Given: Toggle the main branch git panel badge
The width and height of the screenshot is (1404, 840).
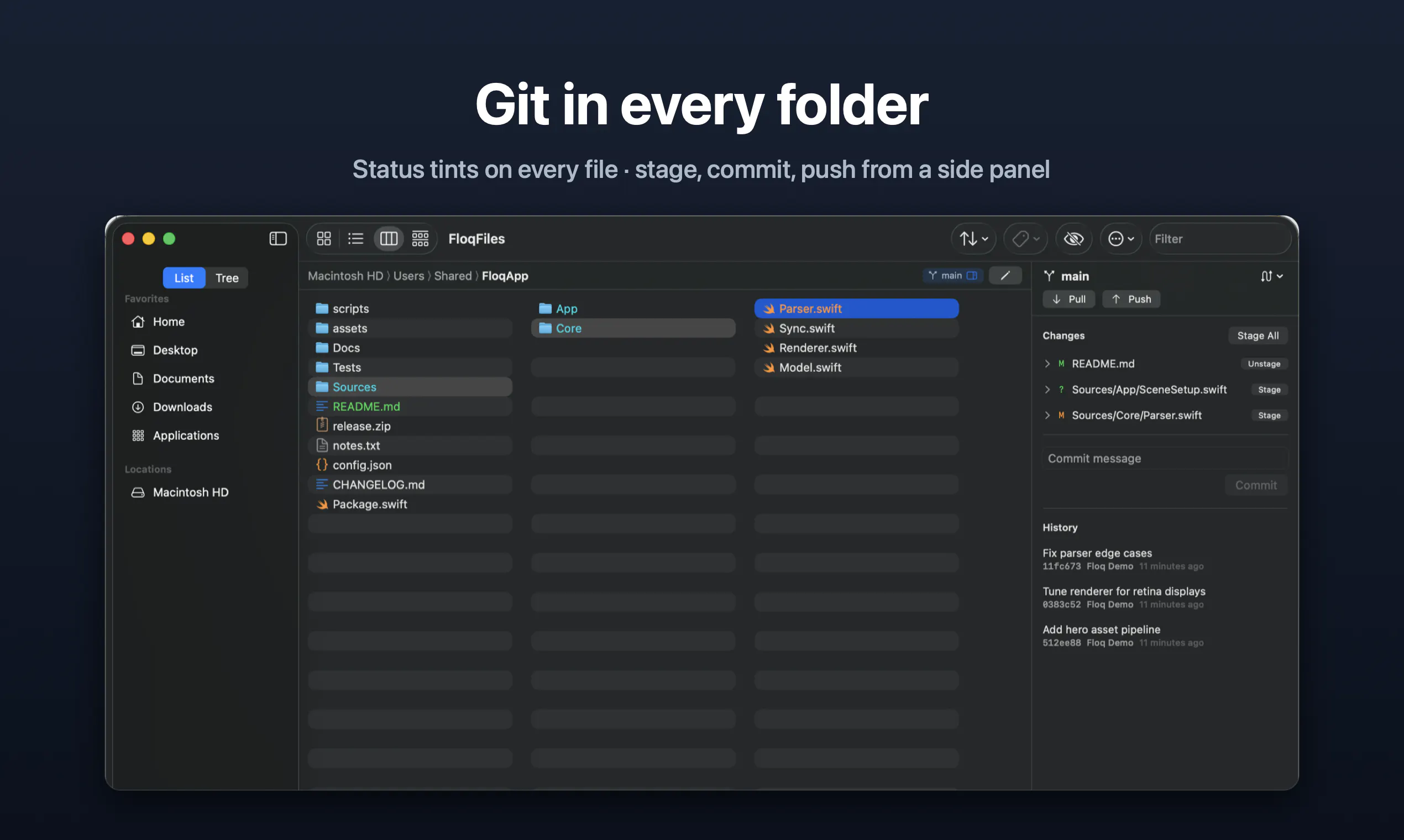Looking at the screenshot, I should point(953,275).
